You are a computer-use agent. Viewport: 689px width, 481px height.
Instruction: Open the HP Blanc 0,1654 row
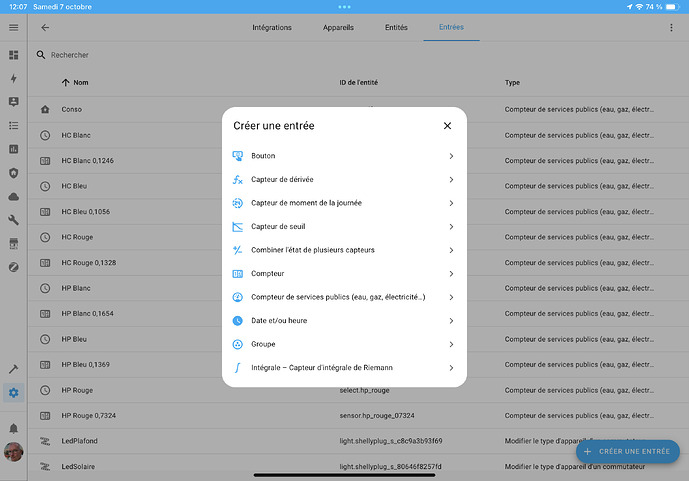click(358, 314)
